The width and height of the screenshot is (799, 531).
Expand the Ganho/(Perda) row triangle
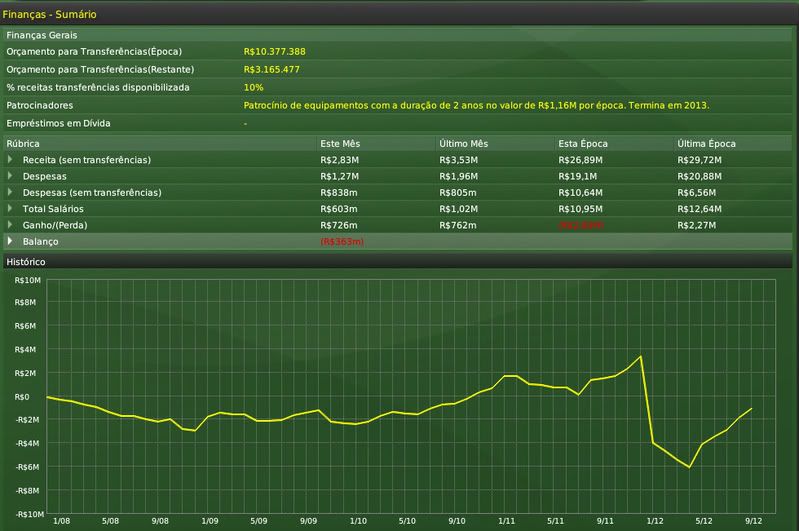10,225
